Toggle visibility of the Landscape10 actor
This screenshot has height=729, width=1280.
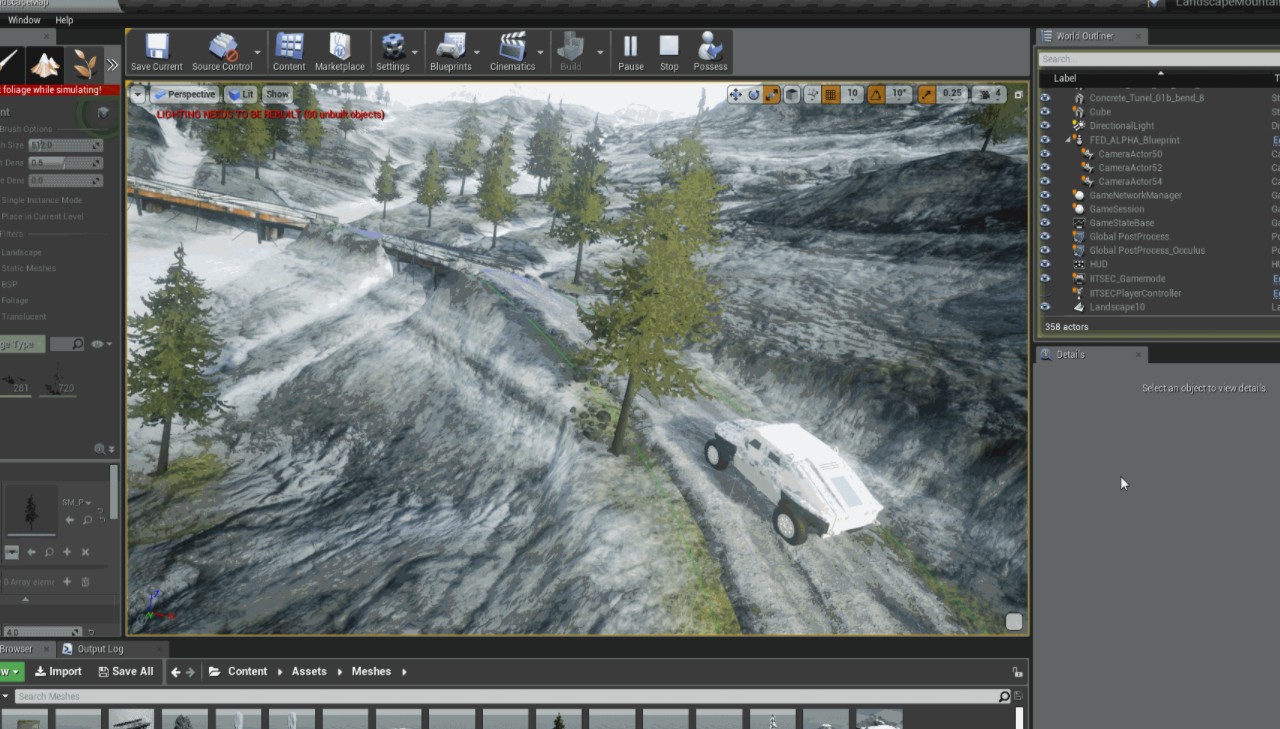tap(1045, 307)
